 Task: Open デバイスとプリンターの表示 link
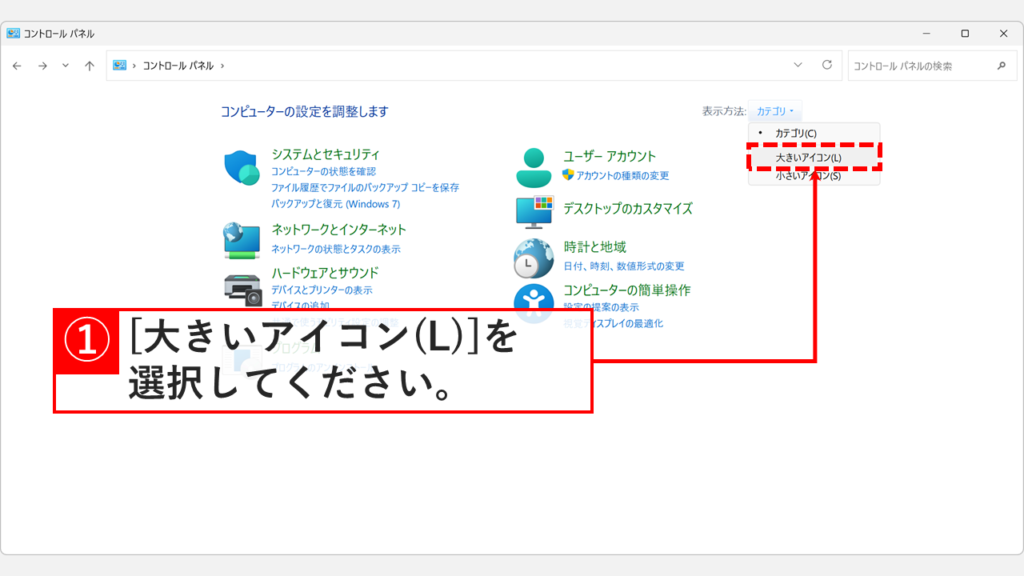[x=321, y=290]
